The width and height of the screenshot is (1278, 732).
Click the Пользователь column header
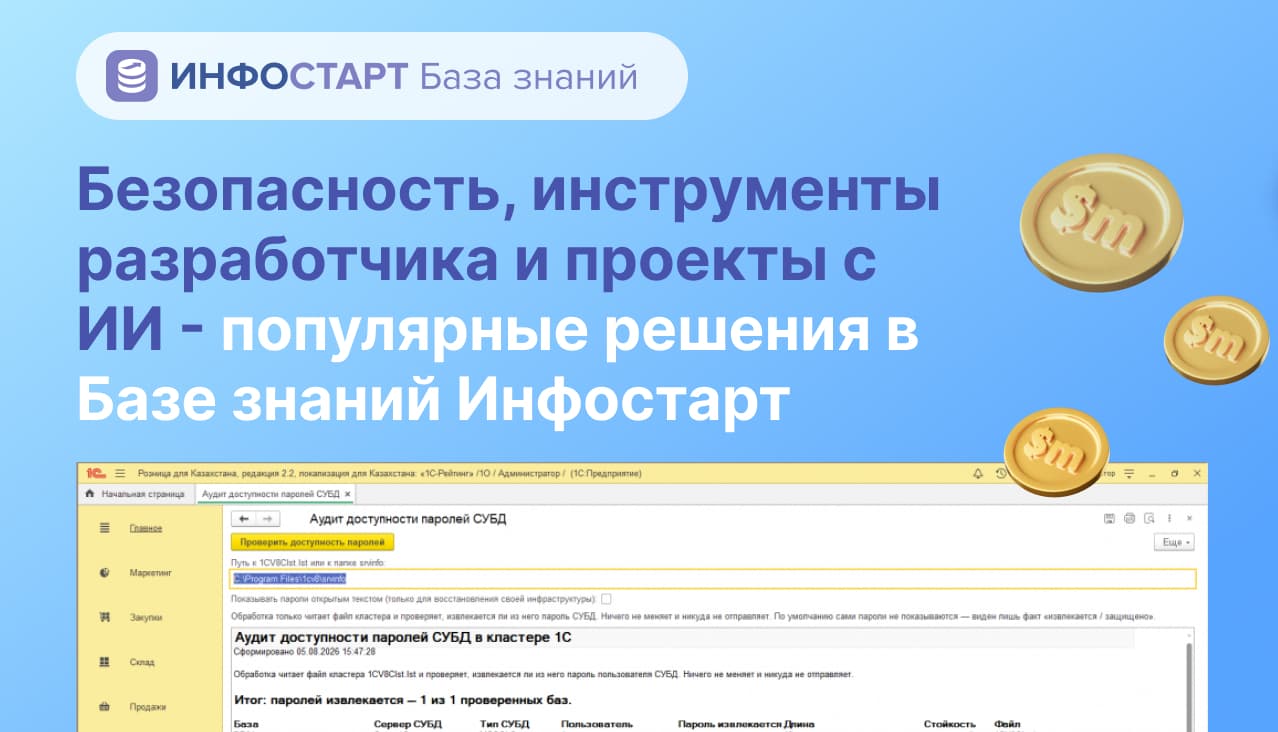pos(597,724)
